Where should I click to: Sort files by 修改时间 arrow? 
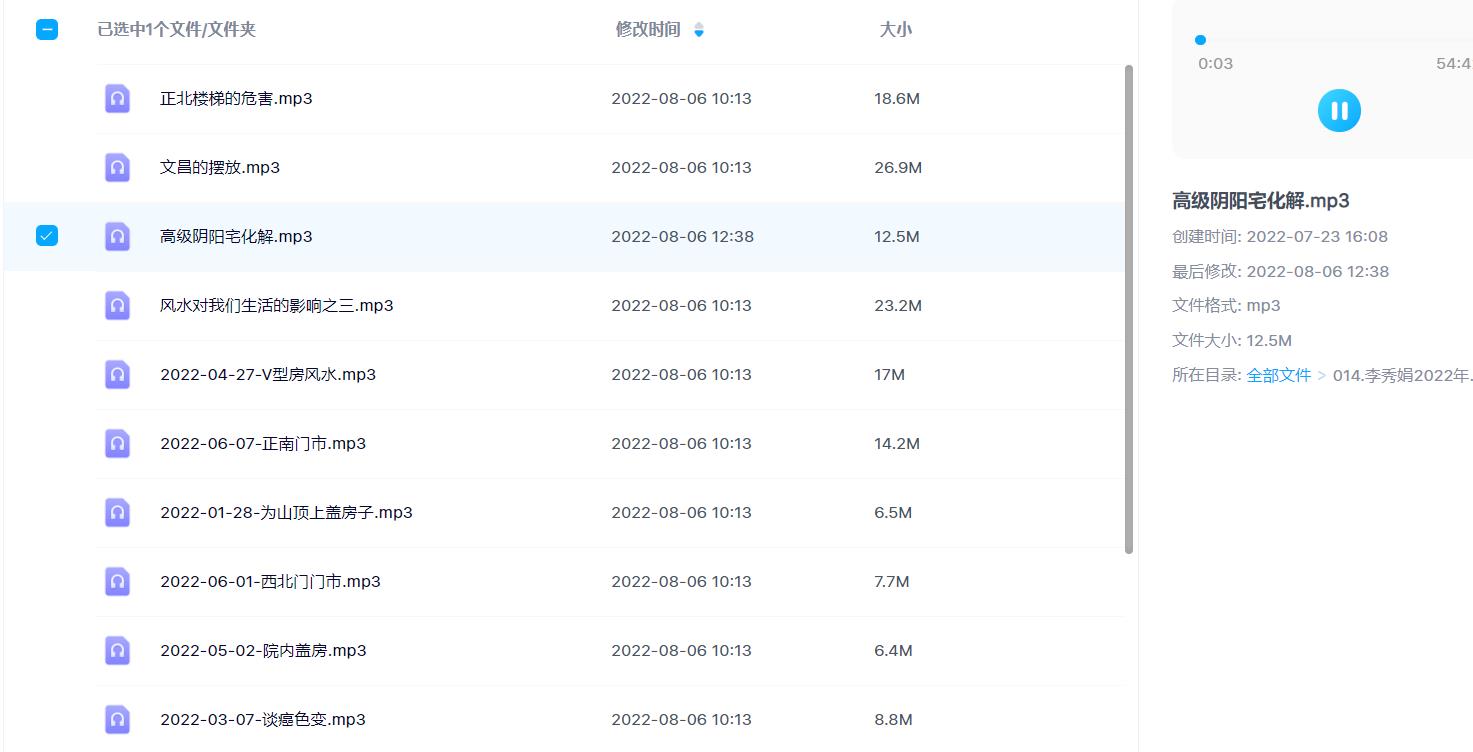699,30
